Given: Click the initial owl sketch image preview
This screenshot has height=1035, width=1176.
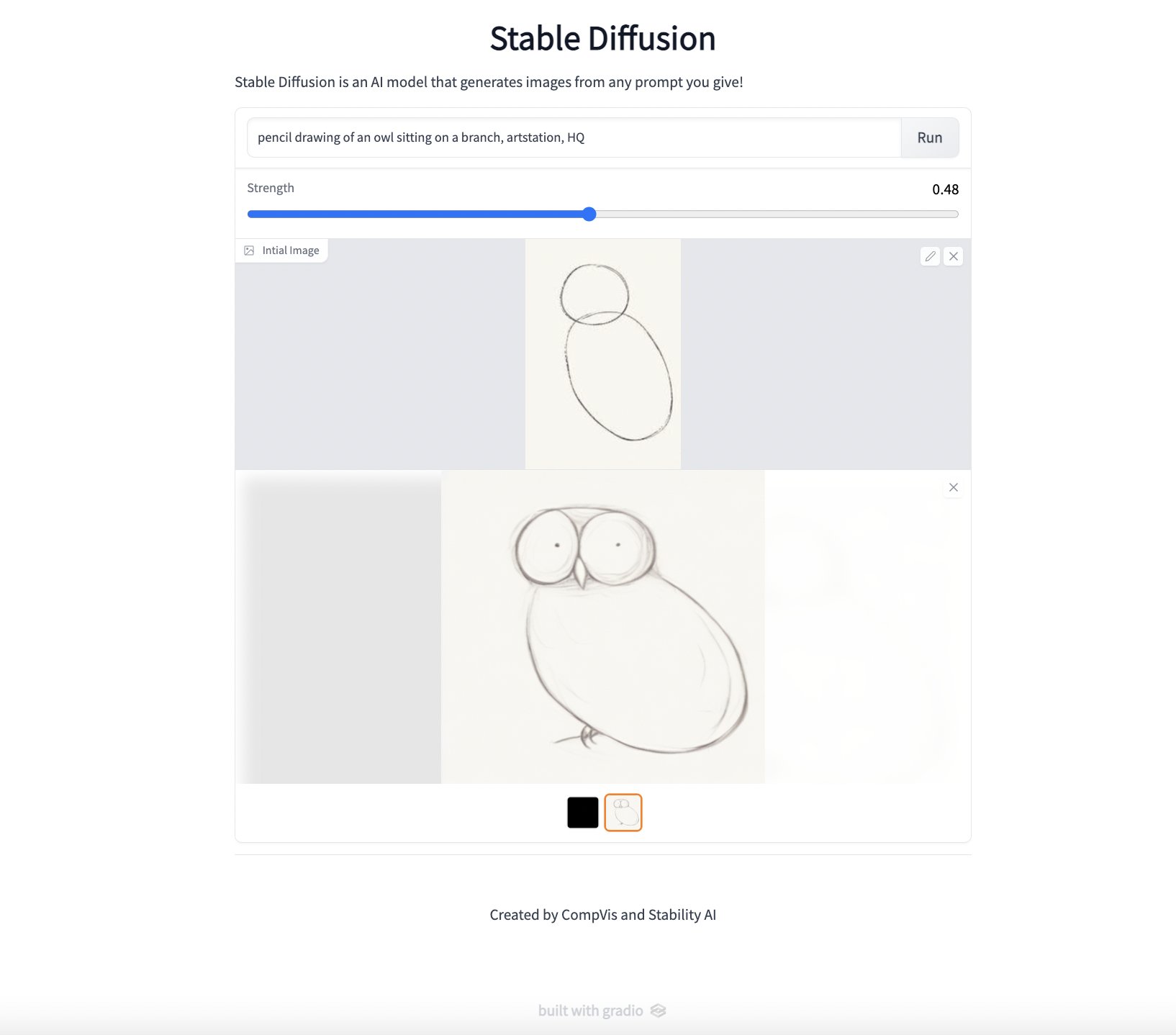Looking at the screenshot, I should (x=603, y=353).
